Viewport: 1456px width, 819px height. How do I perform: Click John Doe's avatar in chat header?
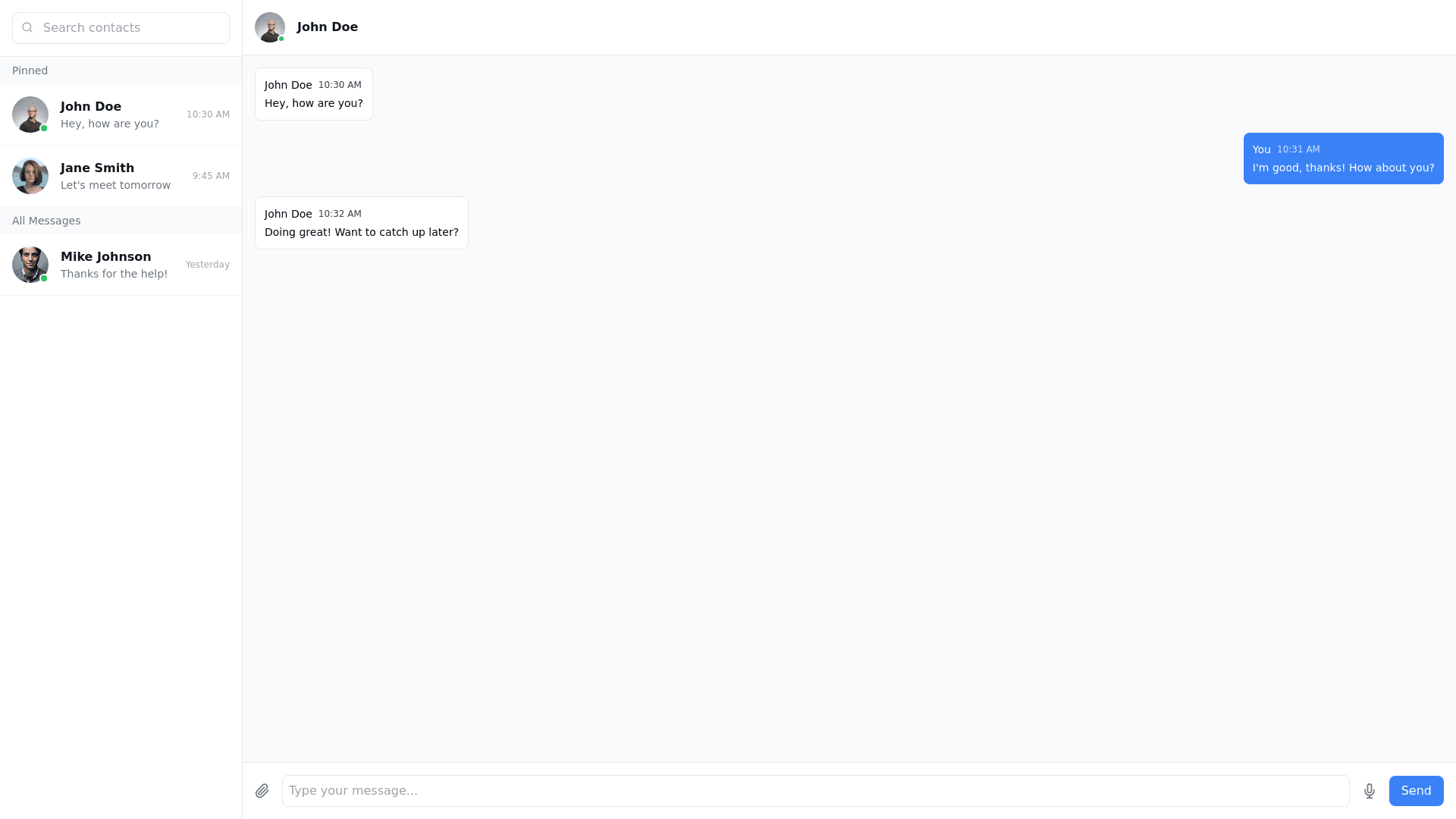270,27
